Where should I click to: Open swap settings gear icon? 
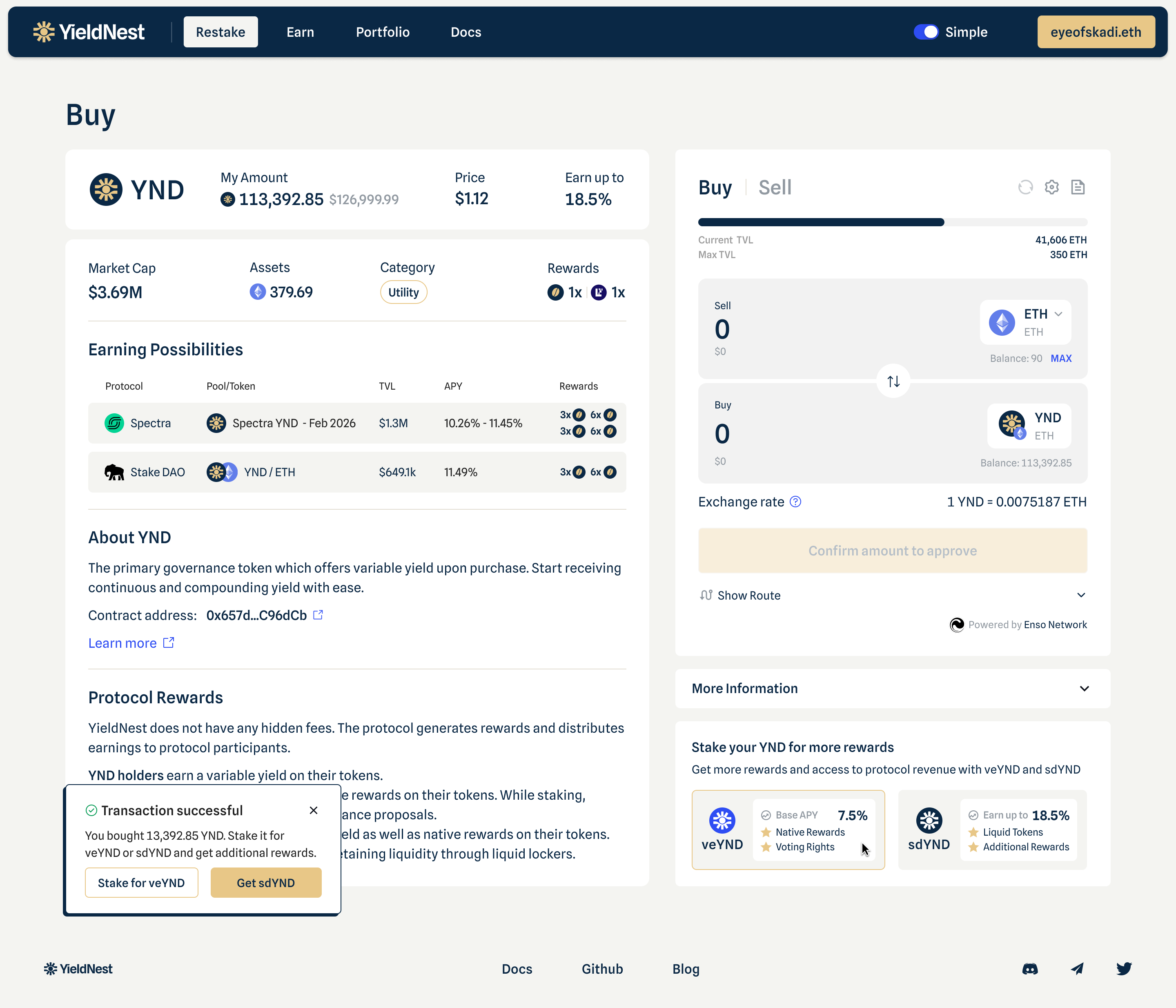tap(1052, 187)
